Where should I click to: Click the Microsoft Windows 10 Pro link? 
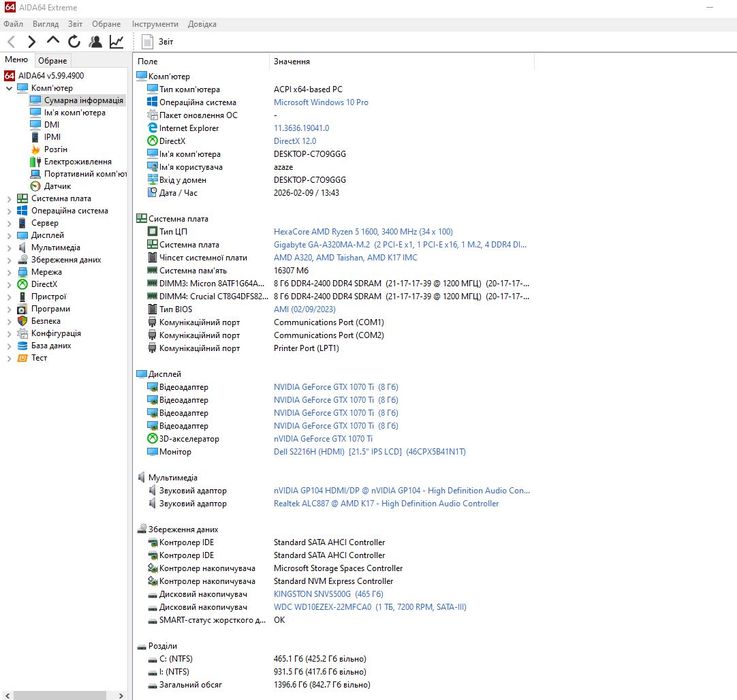click(321, 102)
